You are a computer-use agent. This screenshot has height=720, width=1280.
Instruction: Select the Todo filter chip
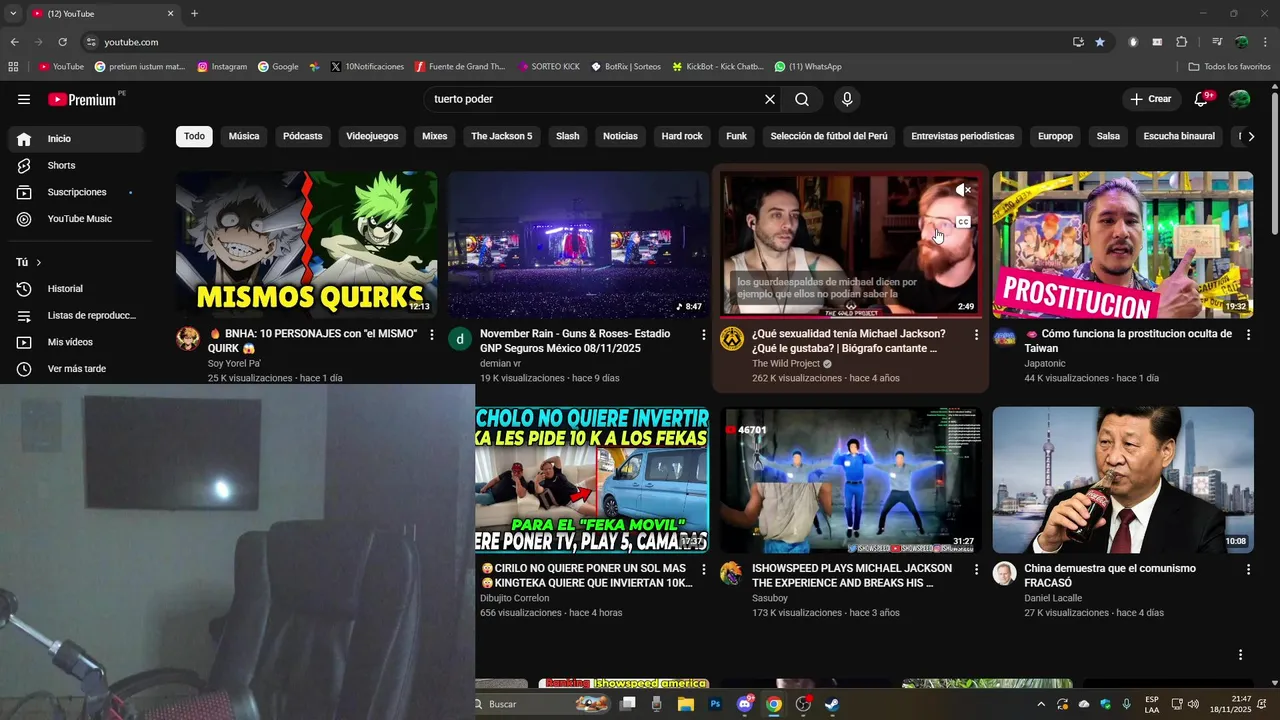pos(194,136)
